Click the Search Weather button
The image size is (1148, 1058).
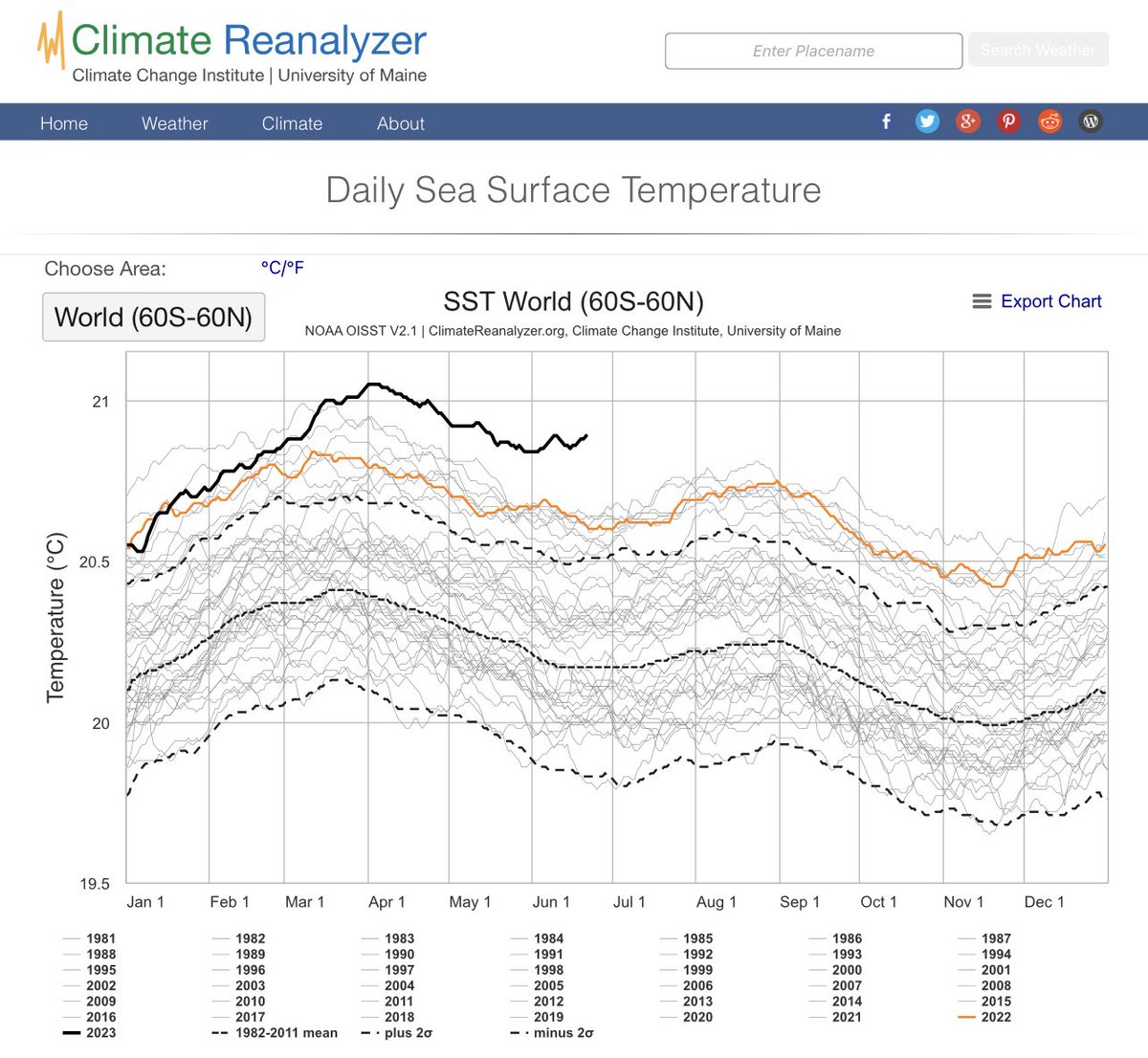(1038, 50)
